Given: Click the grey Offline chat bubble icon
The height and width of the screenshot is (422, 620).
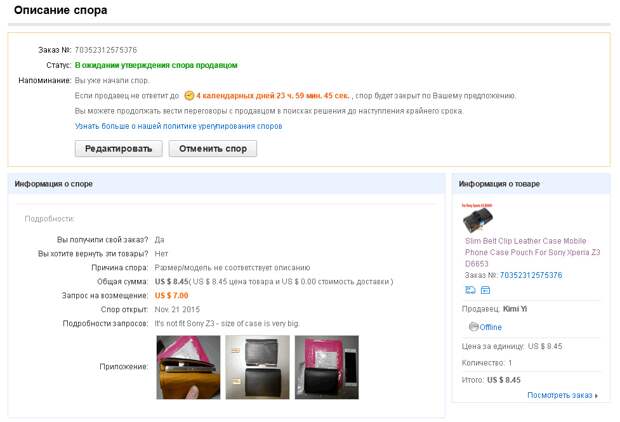Looking at the screenshot, I should pos(473,327).
